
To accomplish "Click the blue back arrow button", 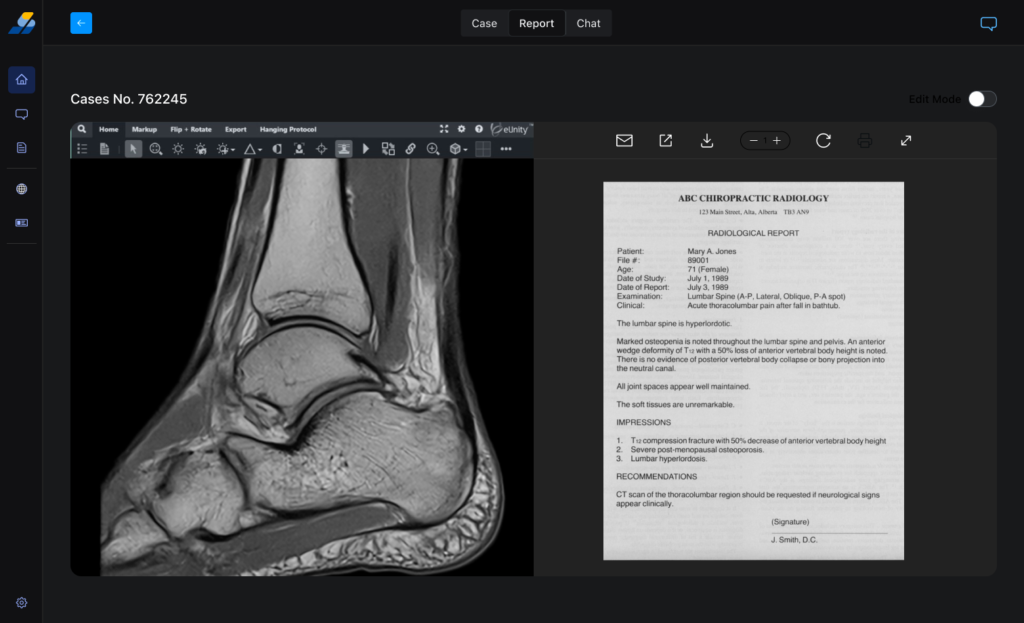I will [x=81, y=23].
